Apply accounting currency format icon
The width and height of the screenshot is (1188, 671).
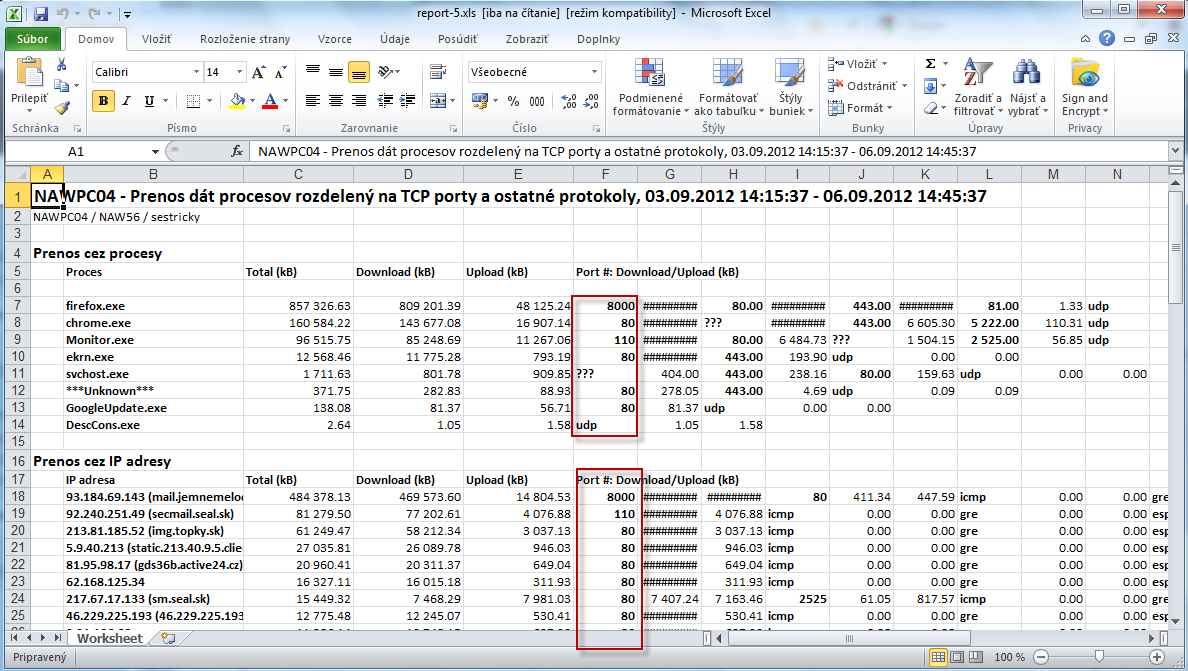click(x=480, y=101)
